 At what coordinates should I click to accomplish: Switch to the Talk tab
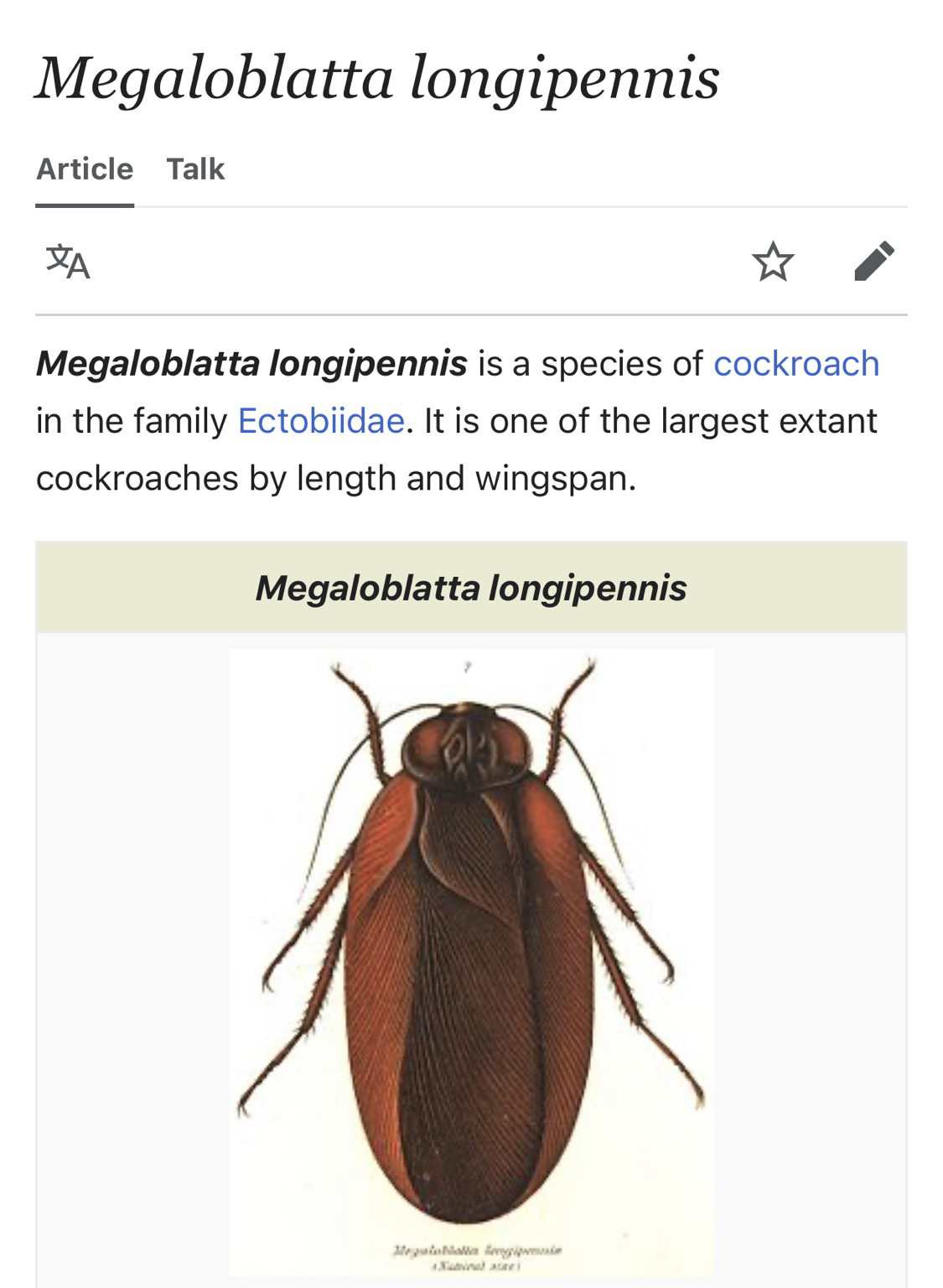[195, 169]
